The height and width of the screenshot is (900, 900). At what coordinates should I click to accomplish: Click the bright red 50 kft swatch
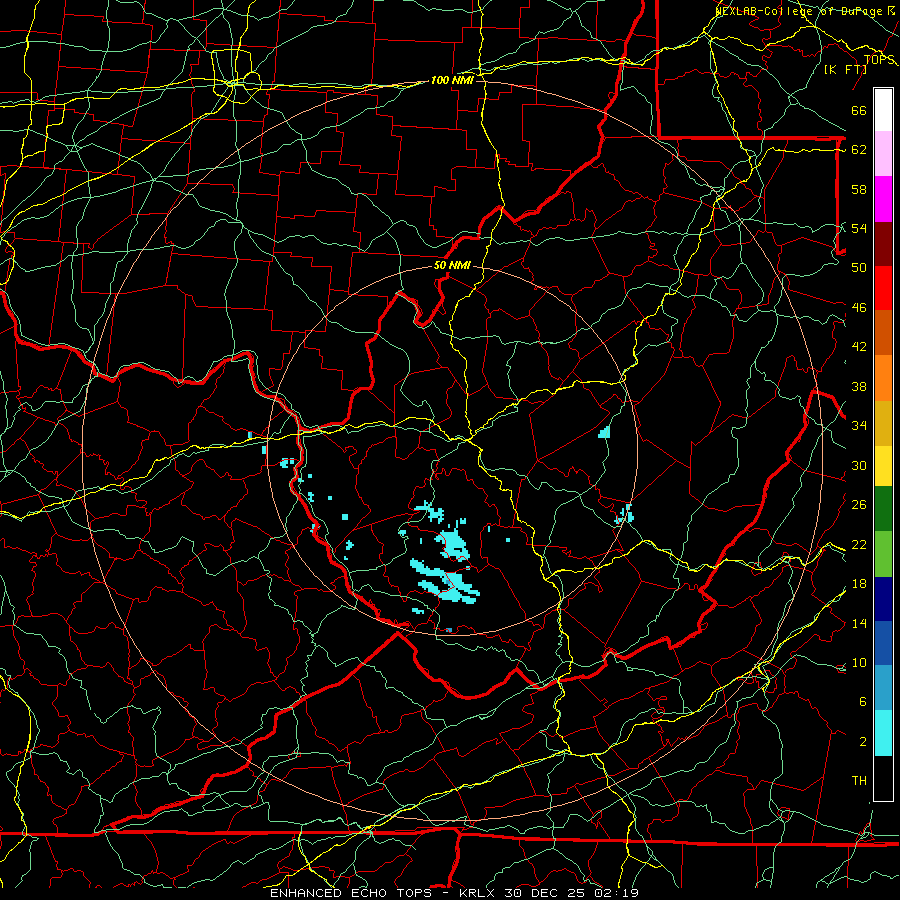pos(883,288)
